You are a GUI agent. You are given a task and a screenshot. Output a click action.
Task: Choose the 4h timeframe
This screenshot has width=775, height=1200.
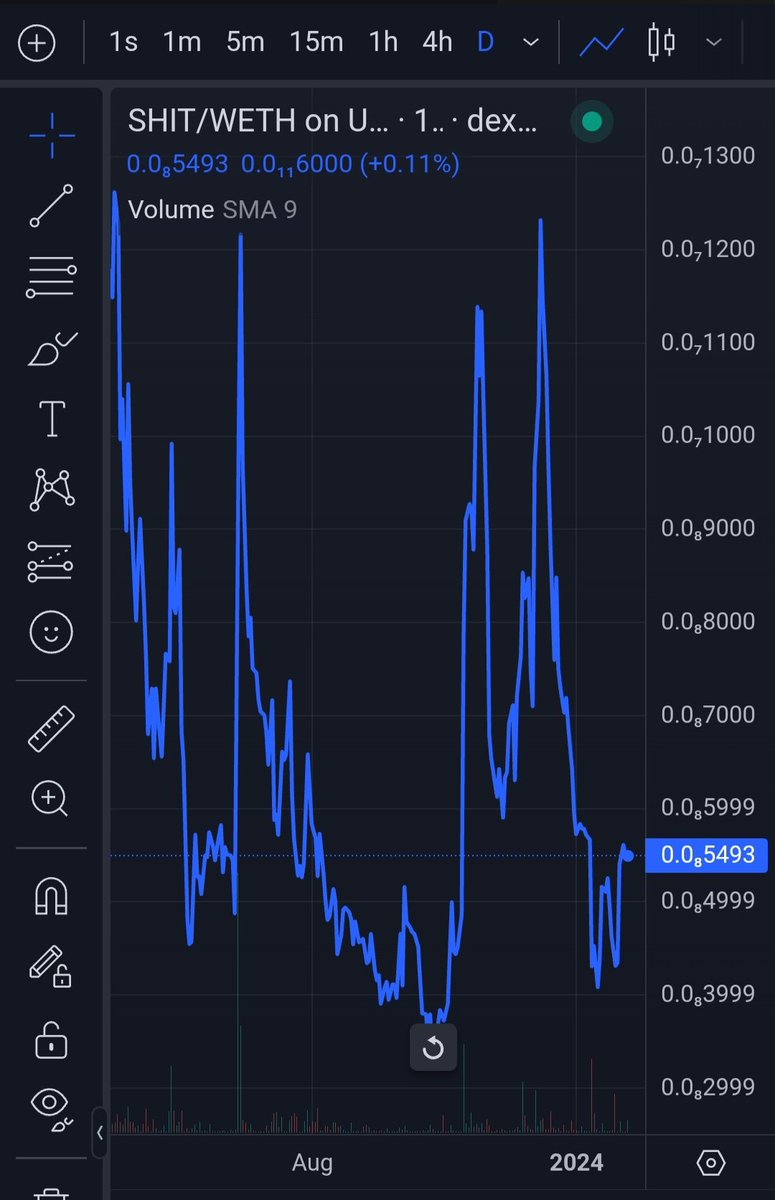(437, 43)
